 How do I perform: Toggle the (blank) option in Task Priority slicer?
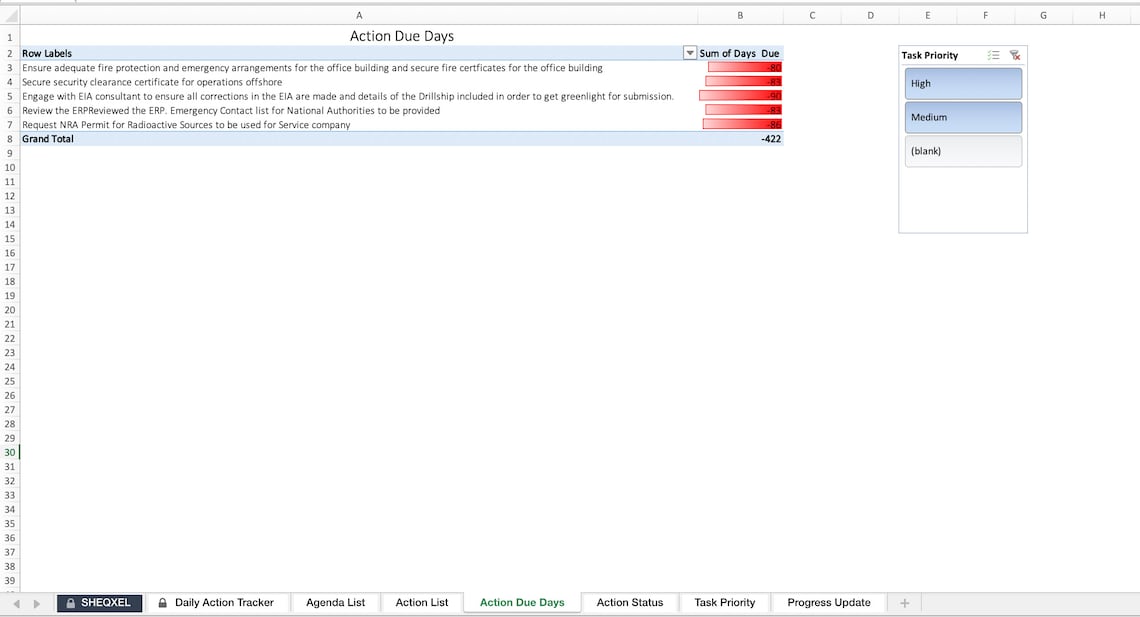pos(962,151)
